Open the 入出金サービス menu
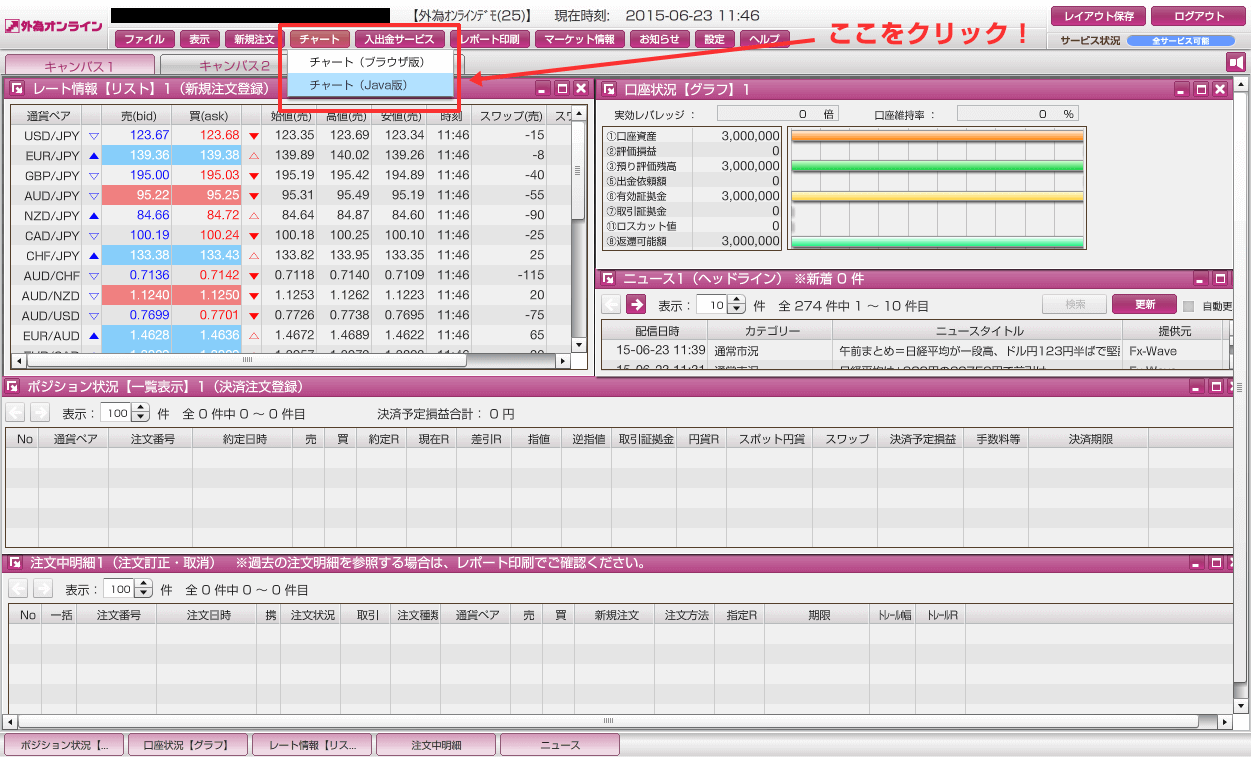This screenshot has width=1251, height=757. pos(400,40)
